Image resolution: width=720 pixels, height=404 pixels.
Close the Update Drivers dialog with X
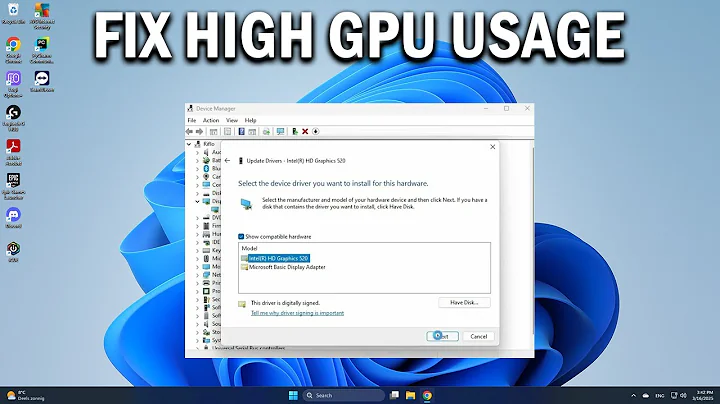[x=492, y=147]
